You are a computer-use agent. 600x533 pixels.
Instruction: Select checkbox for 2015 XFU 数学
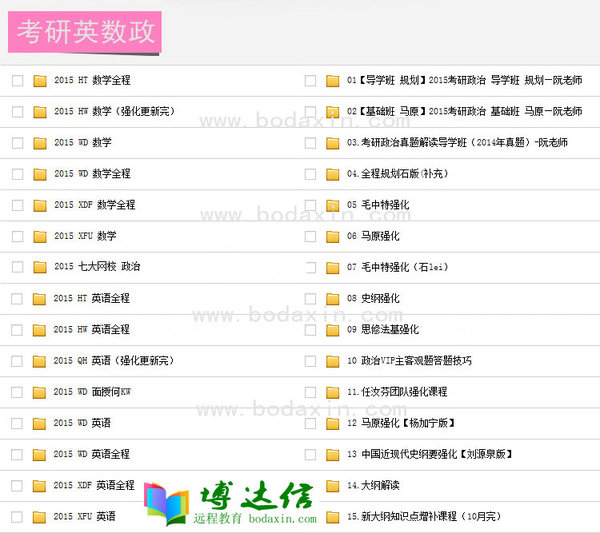(x=18, y=236)
